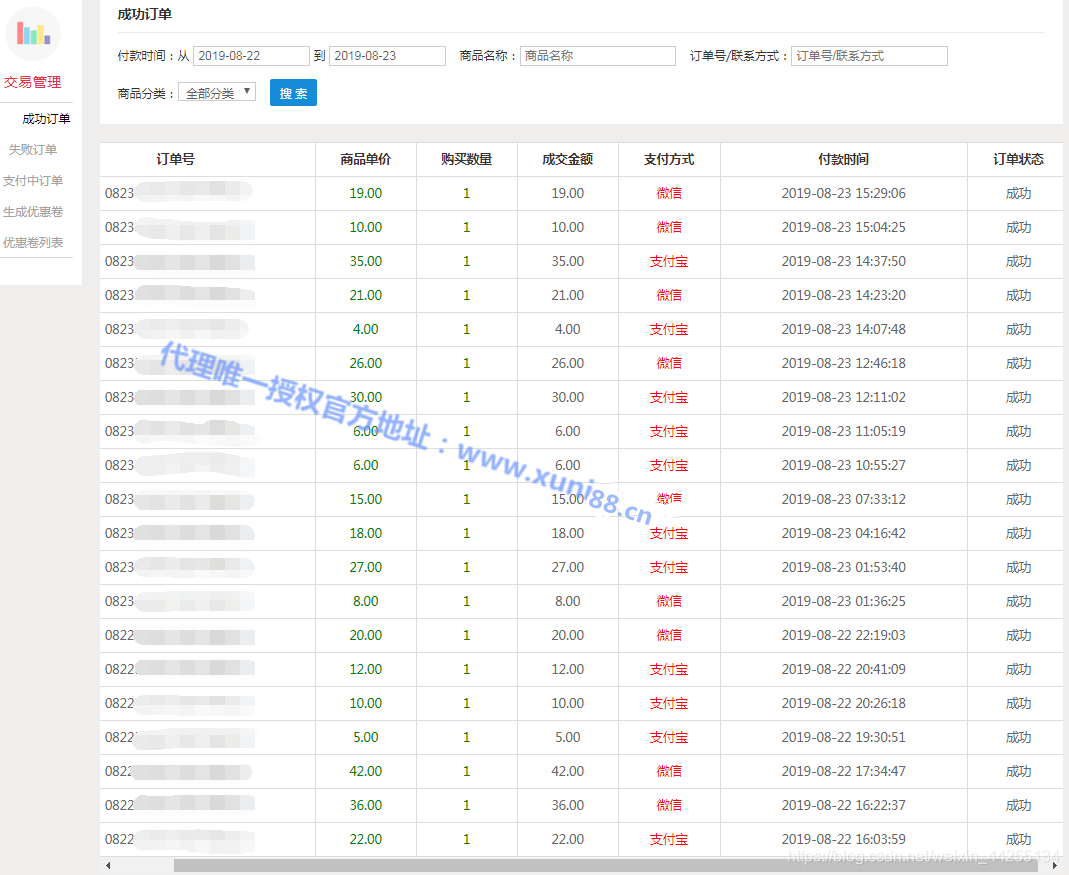Viewport: 1069px width, 875px height.
Task: Click the 购买数量 column header
Action: pos(466,159)
